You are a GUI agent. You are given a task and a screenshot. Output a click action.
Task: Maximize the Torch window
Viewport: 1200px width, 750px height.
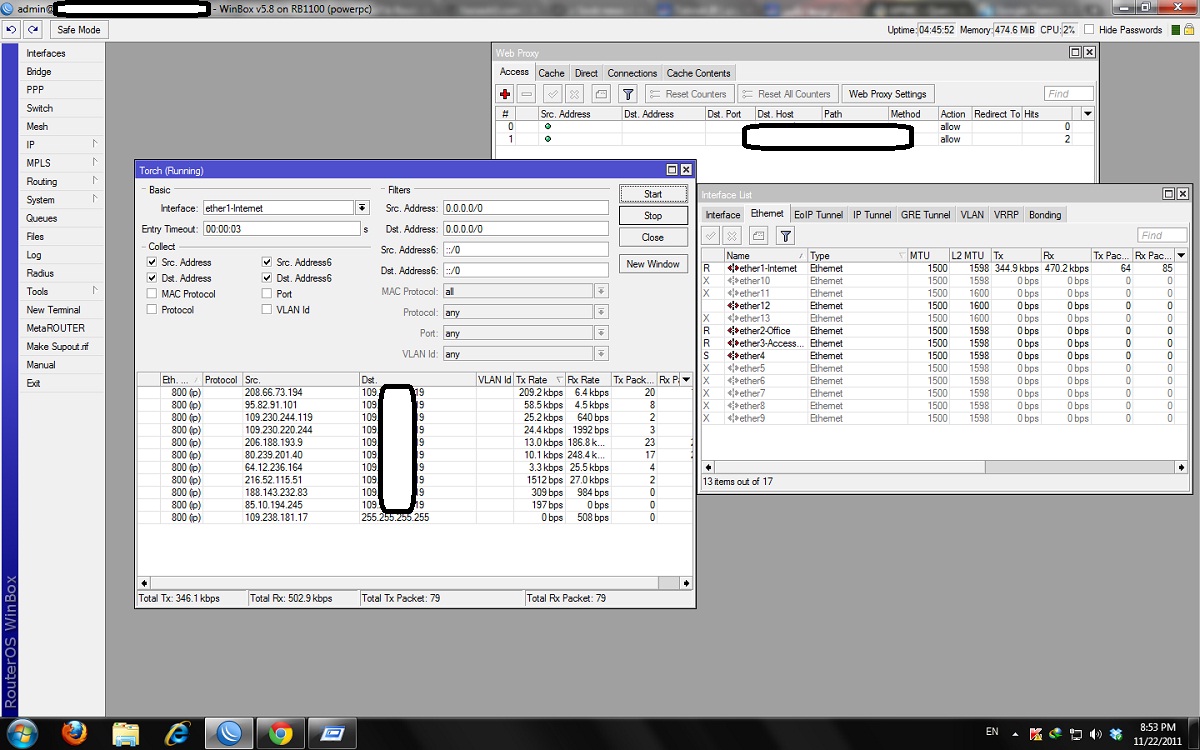672,171
